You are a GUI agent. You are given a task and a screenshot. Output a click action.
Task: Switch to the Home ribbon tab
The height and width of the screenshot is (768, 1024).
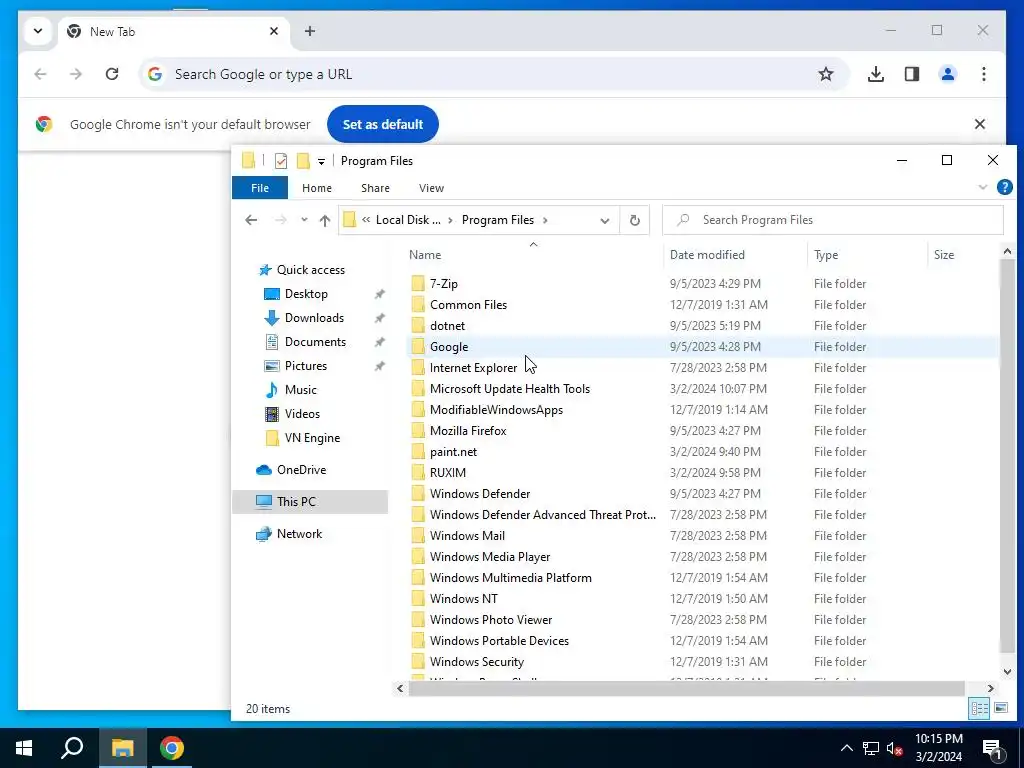(317, 188)
